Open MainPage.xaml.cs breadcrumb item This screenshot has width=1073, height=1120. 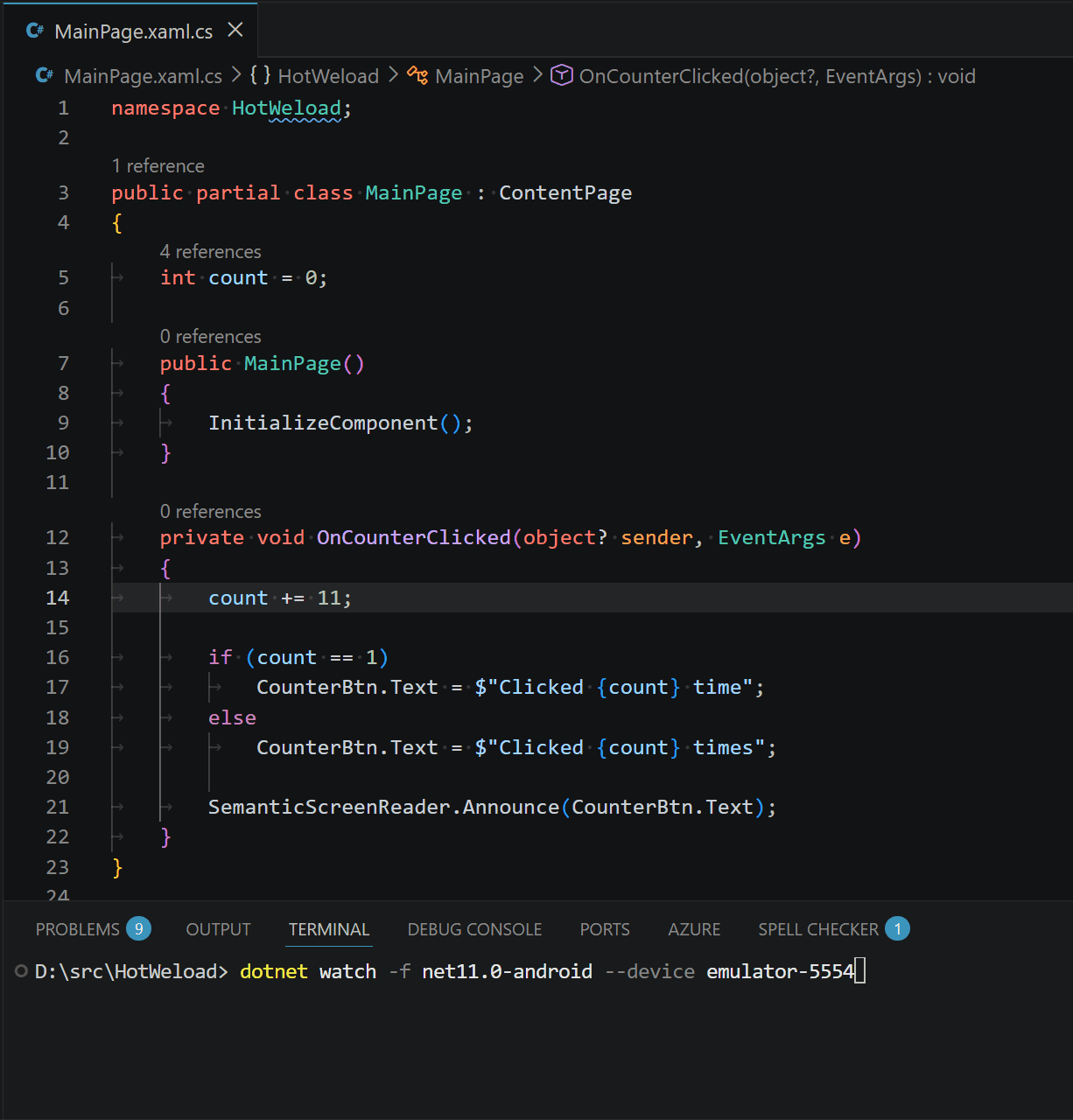pos(144,76)
